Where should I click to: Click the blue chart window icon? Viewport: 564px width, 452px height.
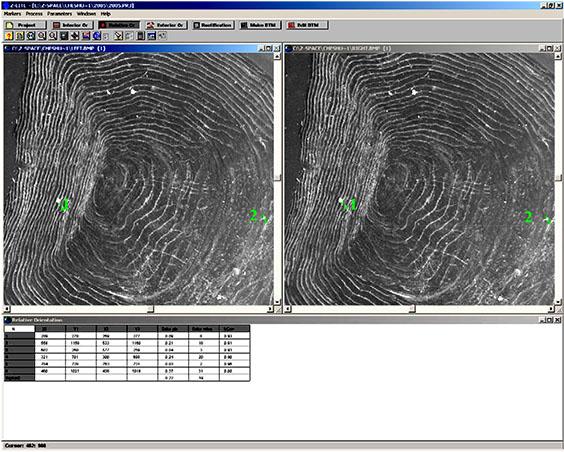coord(151,36)
